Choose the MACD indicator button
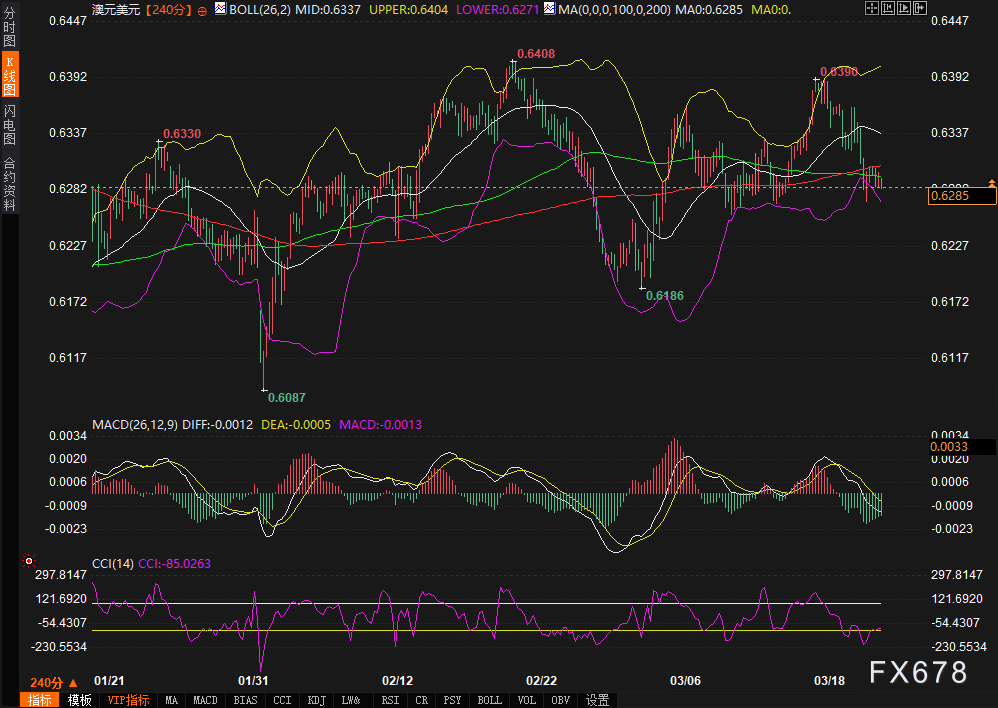Viewport: 998px width, 708px height. click(x=205, y=700)
